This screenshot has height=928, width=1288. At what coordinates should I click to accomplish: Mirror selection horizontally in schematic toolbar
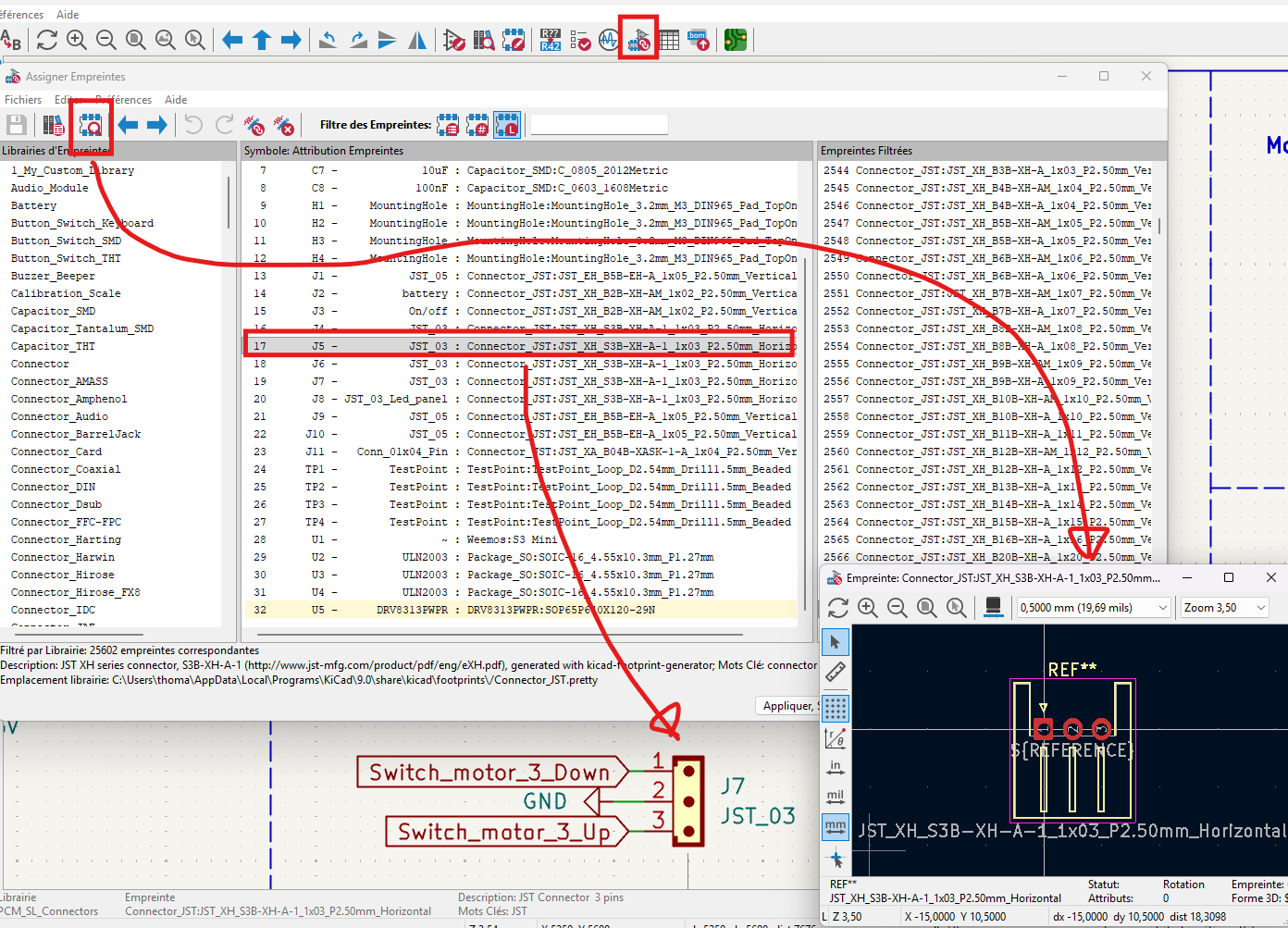(x=417, y=40)
